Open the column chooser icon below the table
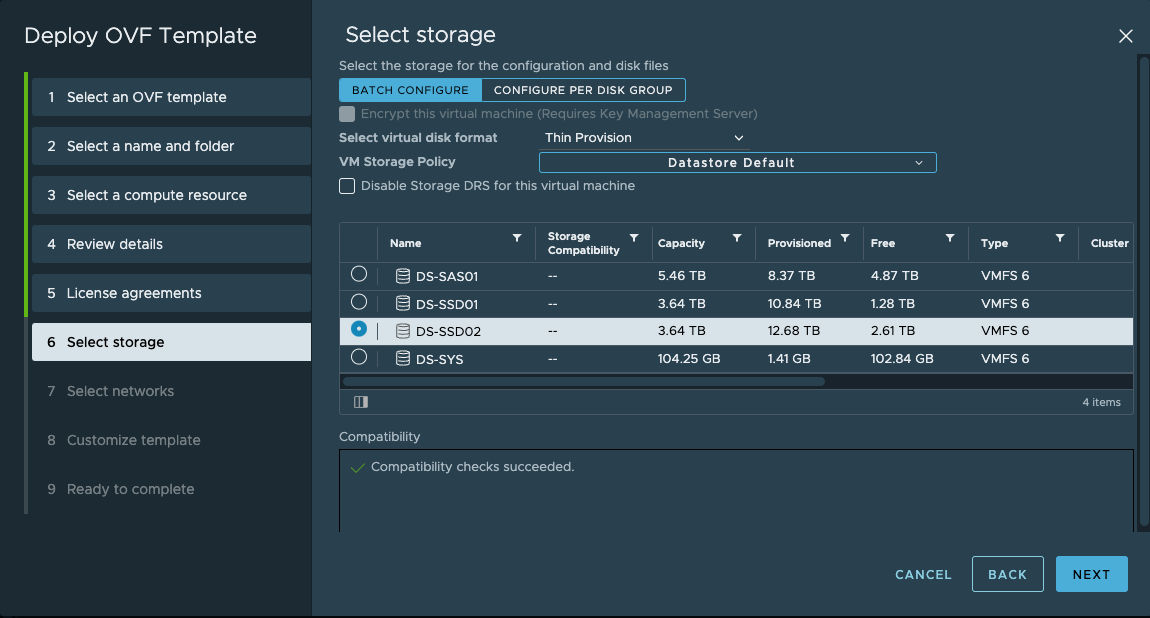 click(x=361, y=402)
